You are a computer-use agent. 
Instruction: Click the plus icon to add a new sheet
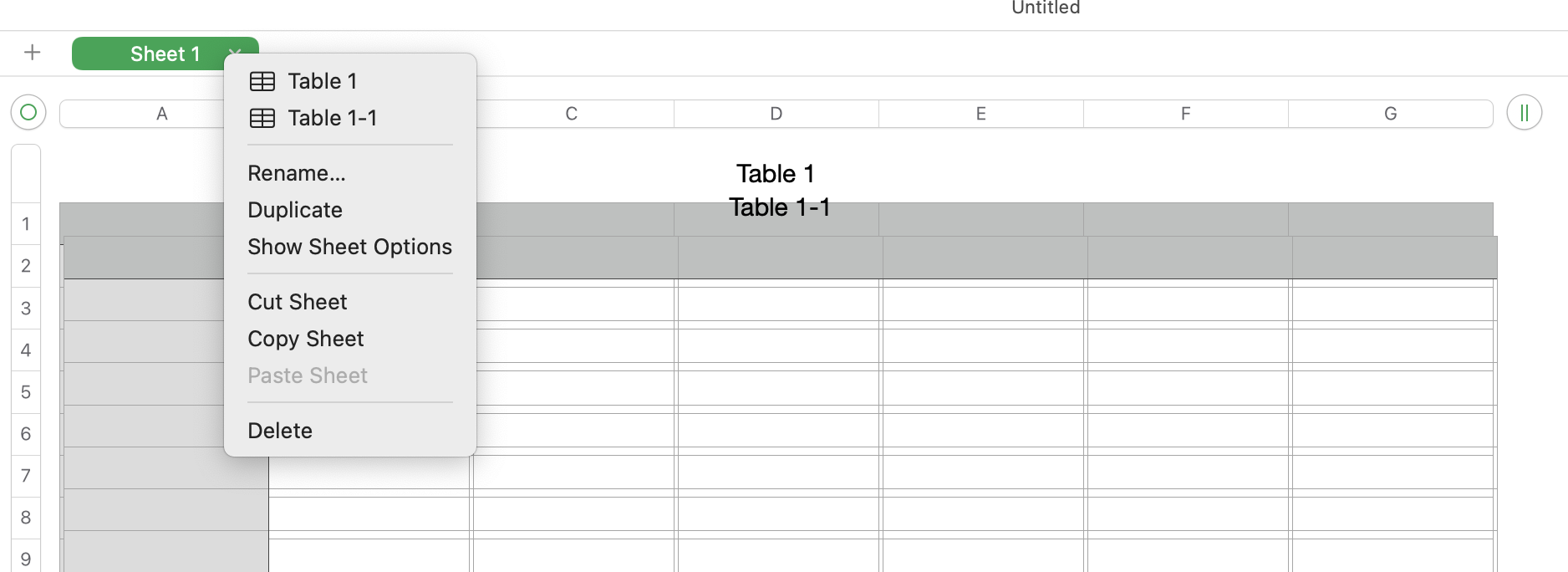tap(32, 52)
